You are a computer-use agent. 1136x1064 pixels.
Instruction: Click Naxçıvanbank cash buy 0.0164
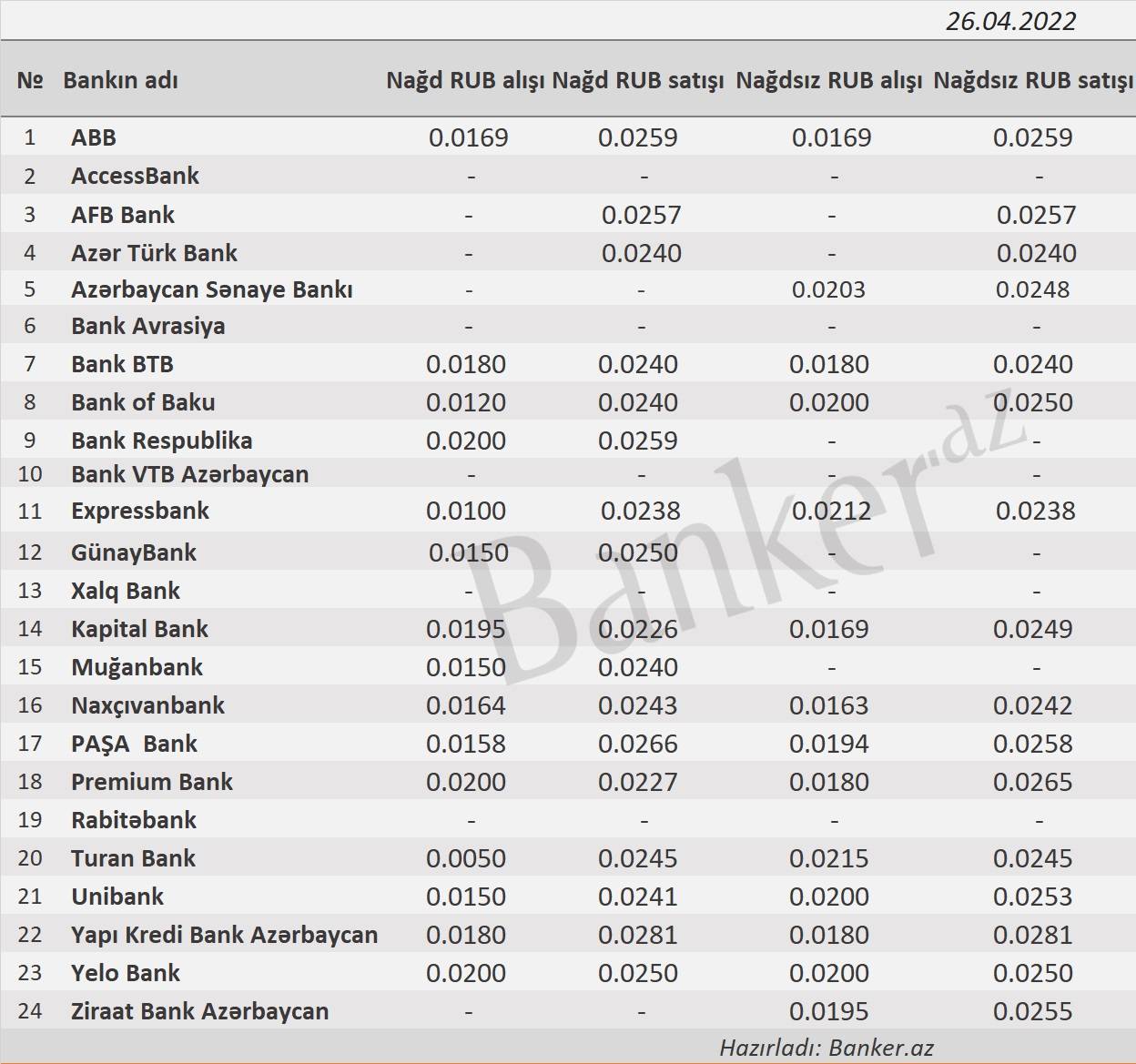[x=466, y=705]
